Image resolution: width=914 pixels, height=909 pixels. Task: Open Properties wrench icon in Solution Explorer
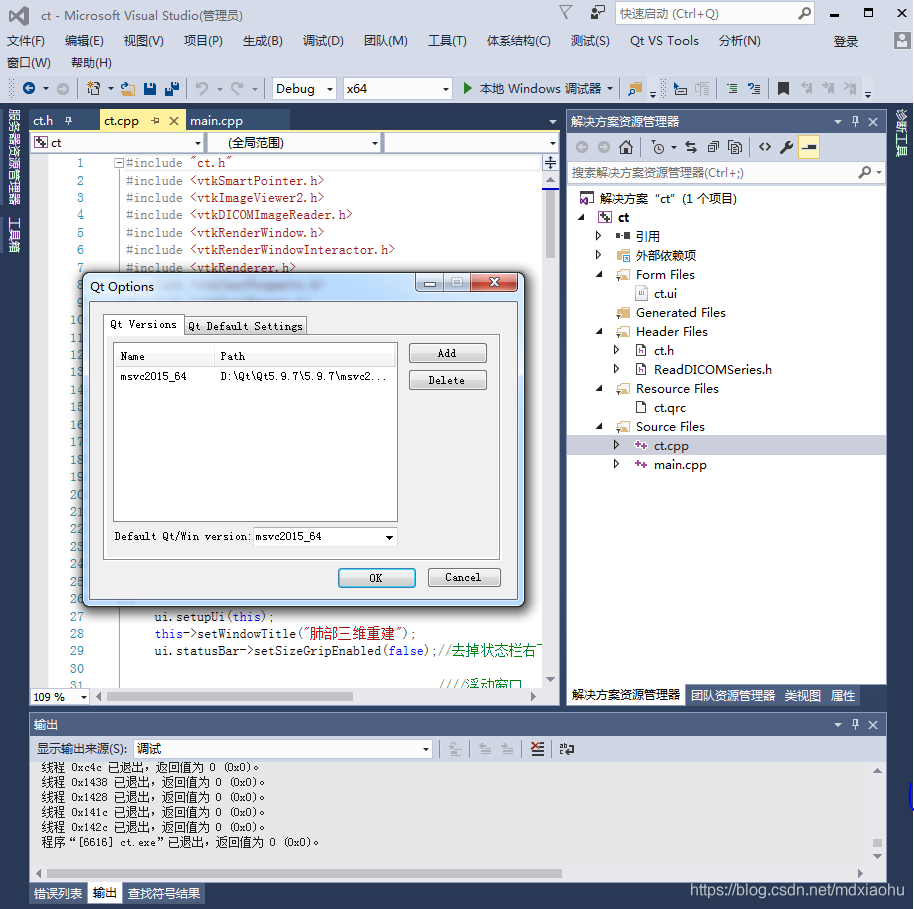pos(786,148)
